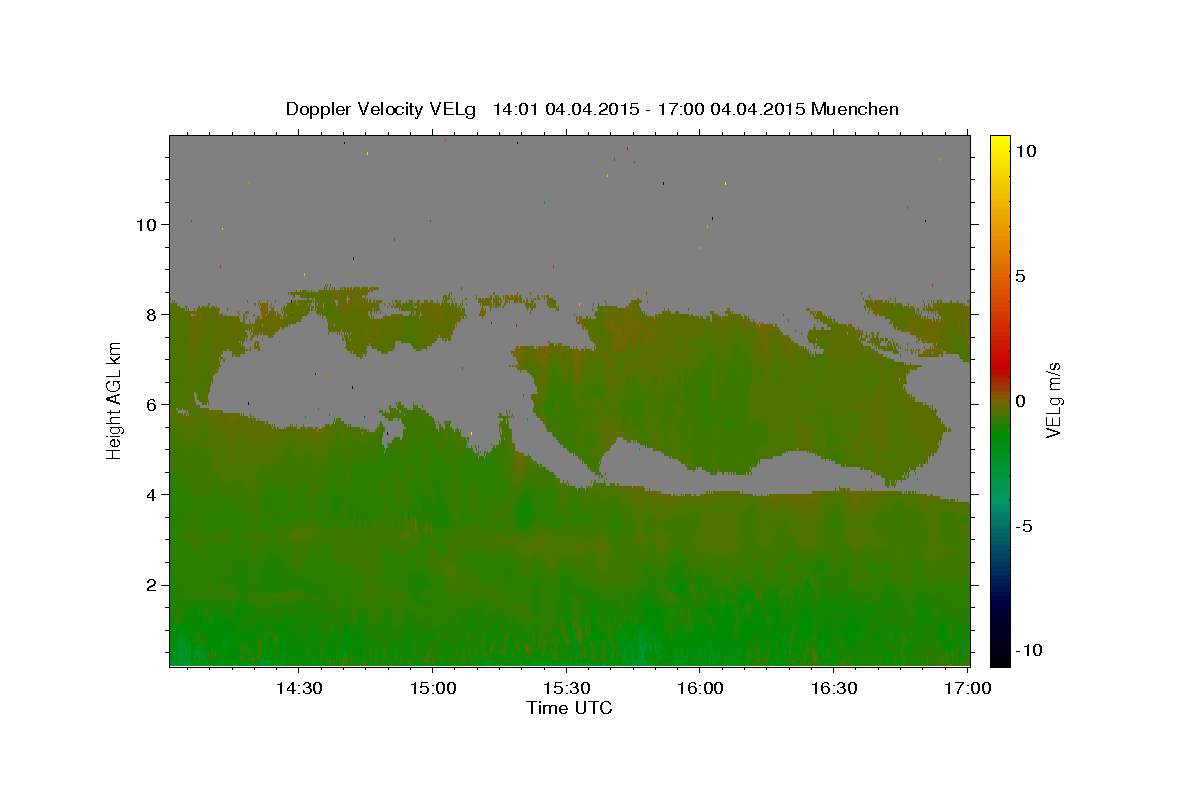The width and height of the screenshot is (1200, 800).
Task: Click the "14:01 04.04.2015" start time in title
Action: [563, 109]
